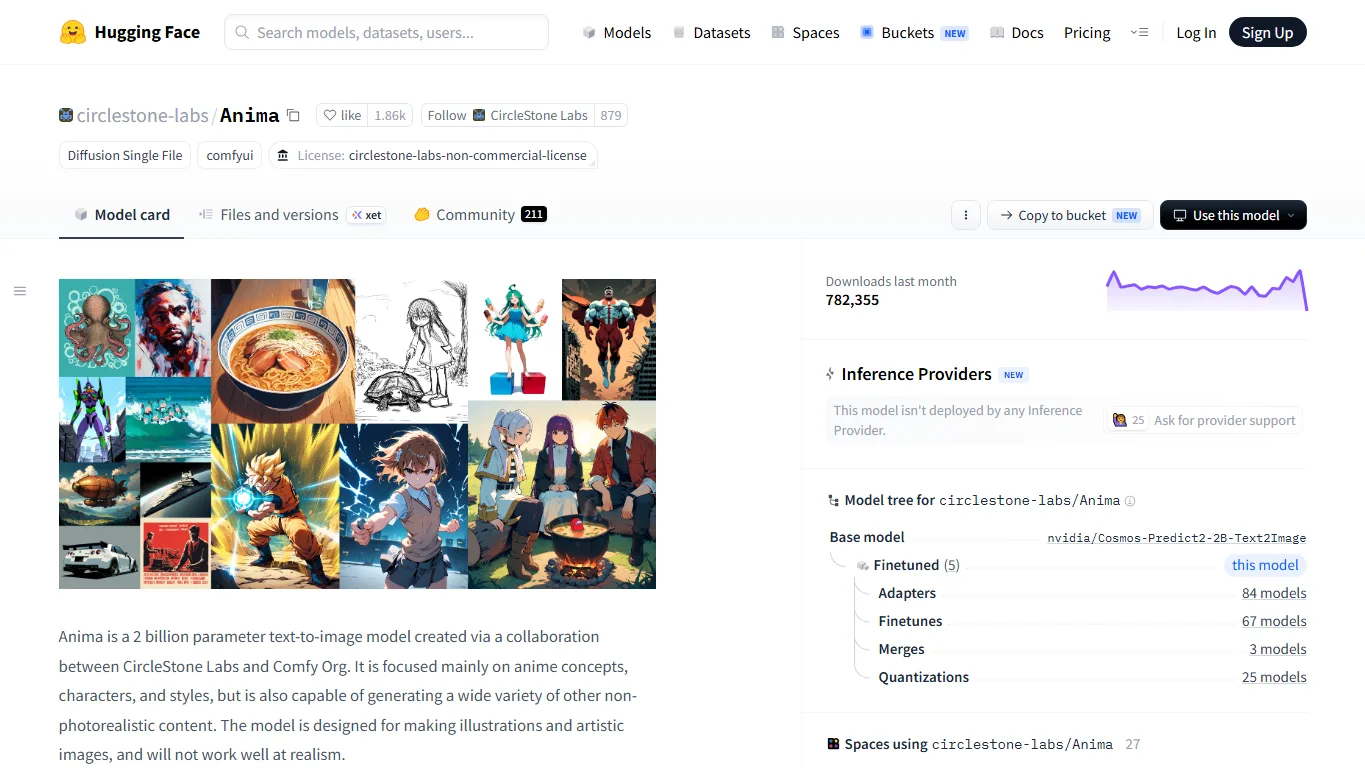Click the Diffusion Single File tag
The image size is (1365, 768).
click(125, 155)
